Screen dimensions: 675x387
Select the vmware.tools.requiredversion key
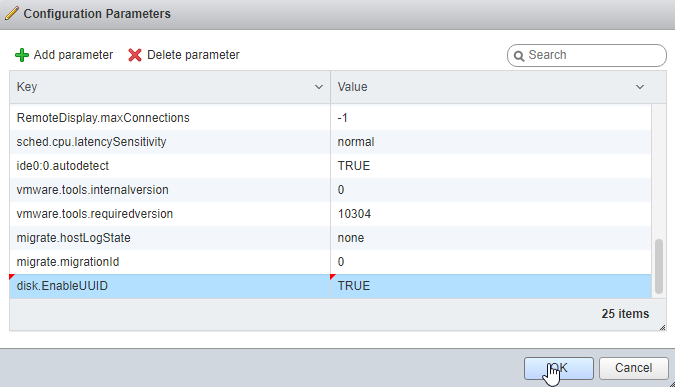[x=94, y=214]
